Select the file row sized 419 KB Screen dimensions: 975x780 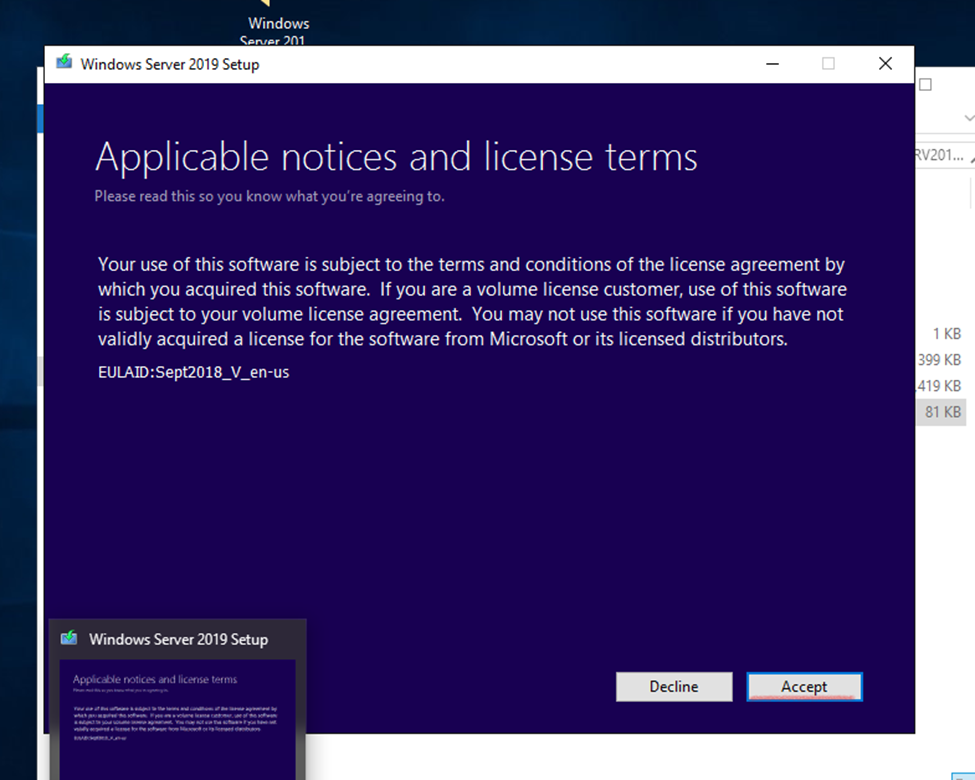940,386
